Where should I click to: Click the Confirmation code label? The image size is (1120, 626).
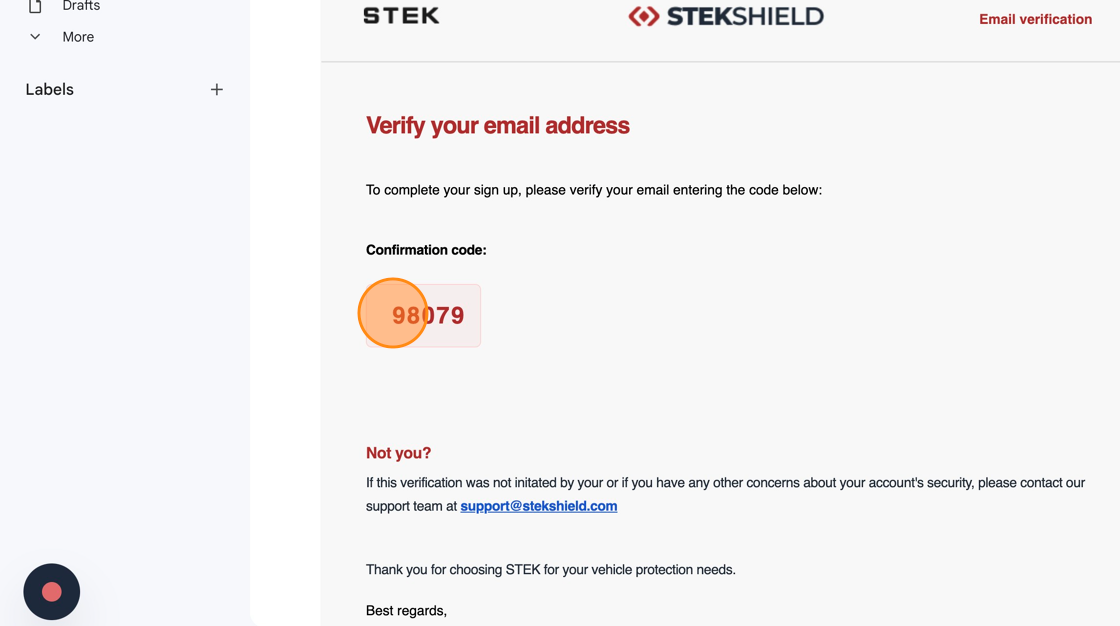tap(426, 250)
